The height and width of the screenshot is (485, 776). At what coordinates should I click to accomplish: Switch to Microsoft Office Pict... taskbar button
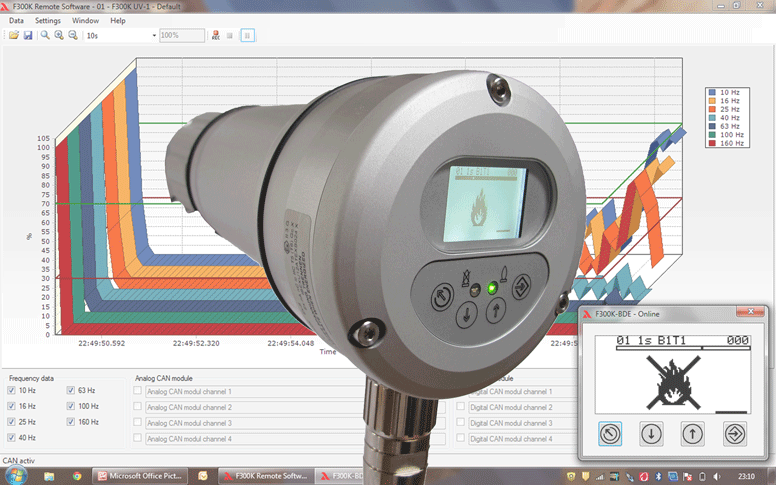142,476
